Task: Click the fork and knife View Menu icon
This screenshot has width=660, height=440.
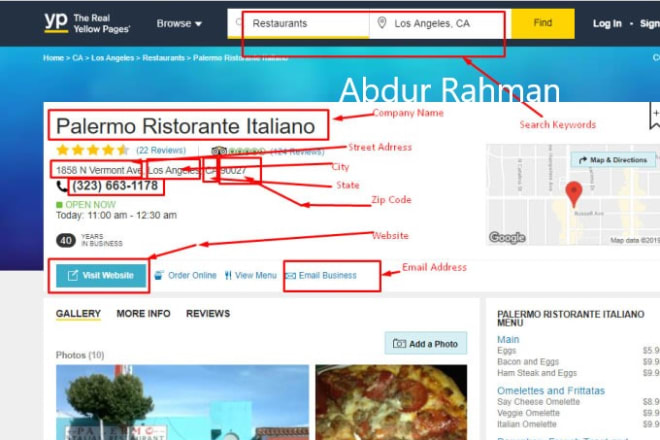Action: pyautogui.click(x=228, y=275)
